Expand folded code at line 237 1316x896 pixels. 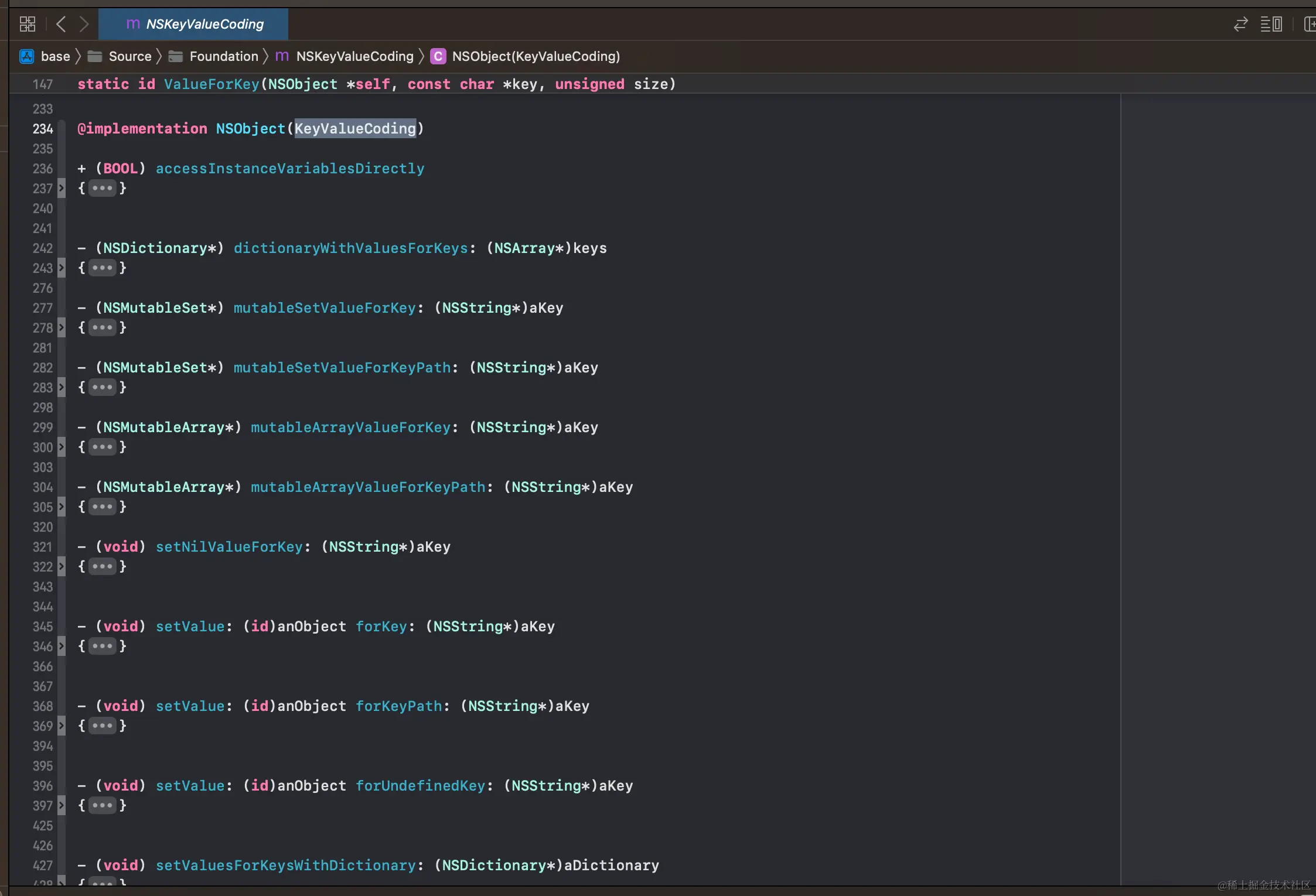62,189
